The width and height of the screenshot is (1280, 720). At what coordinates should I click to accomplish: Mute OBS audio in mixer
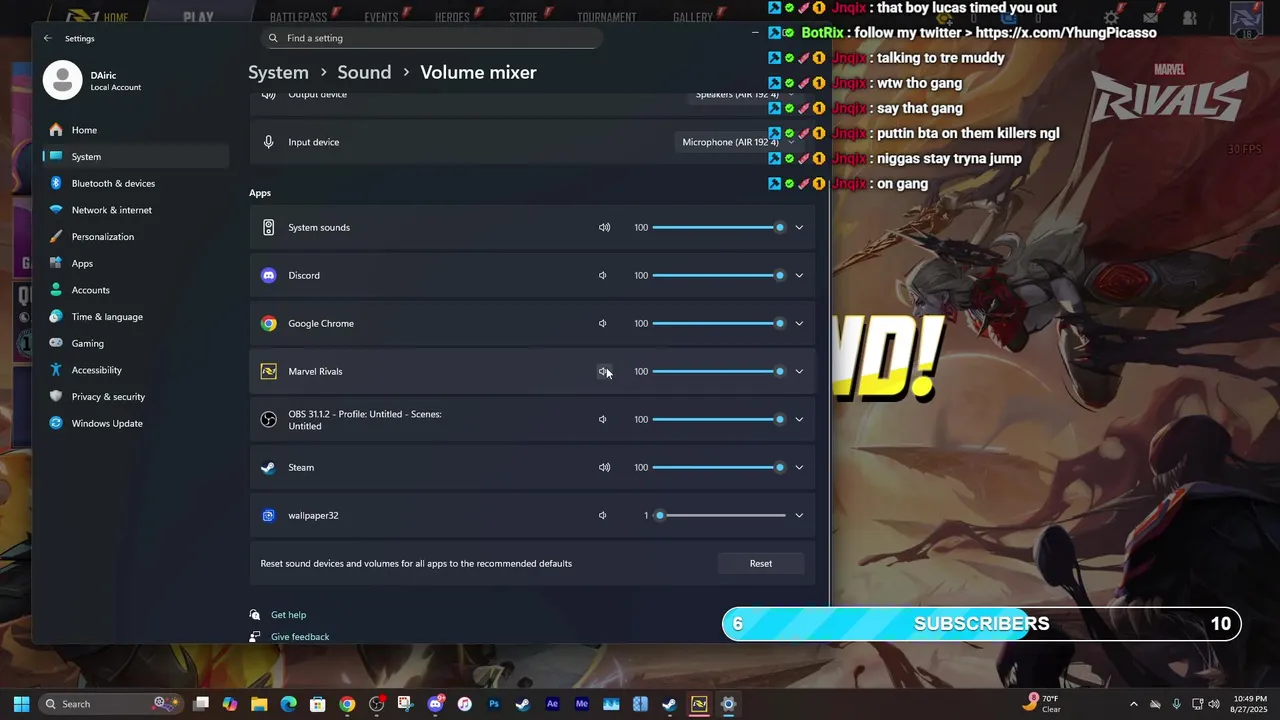603,419
